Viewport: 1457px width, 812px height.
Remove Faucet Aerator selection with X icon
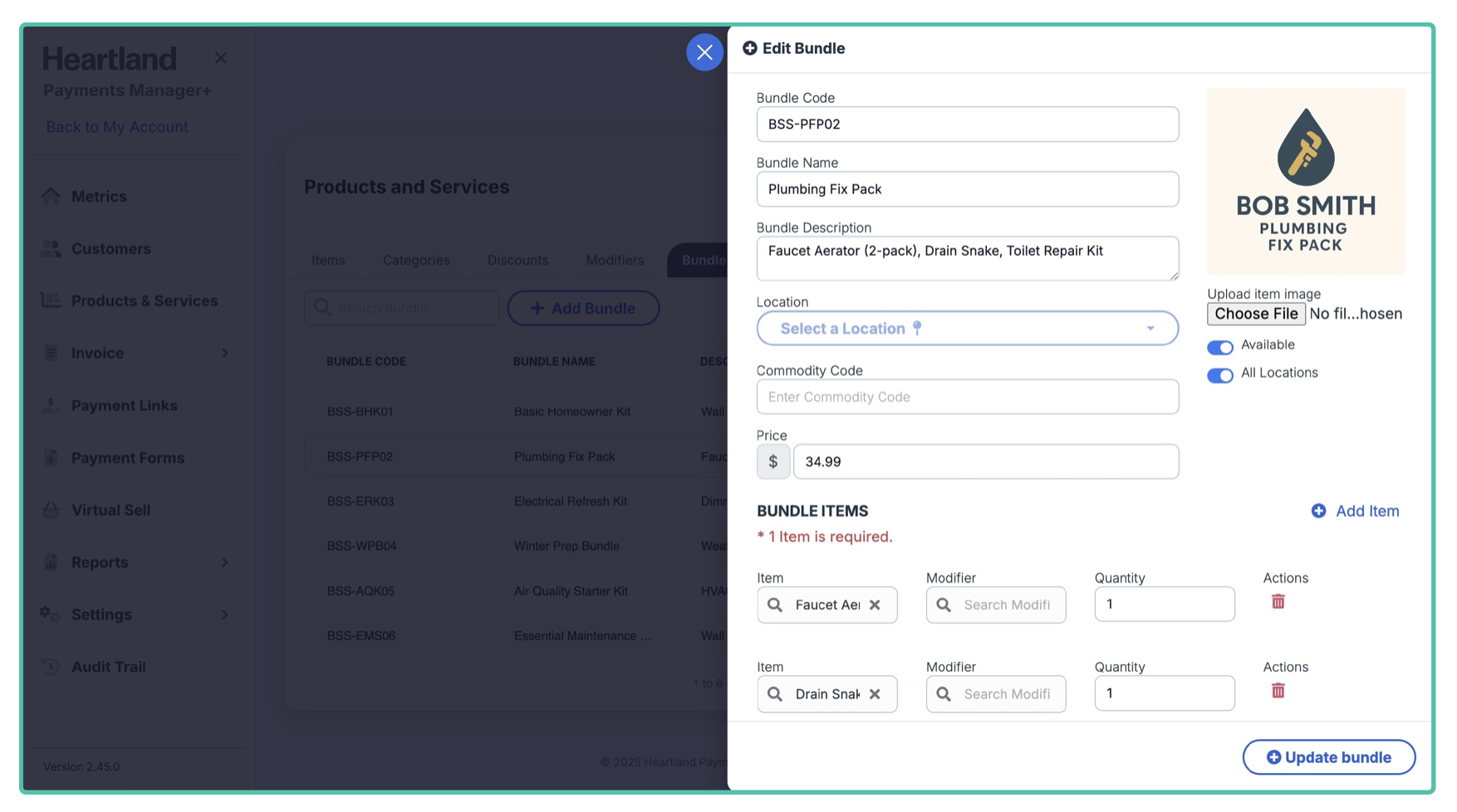pos(875,605)
